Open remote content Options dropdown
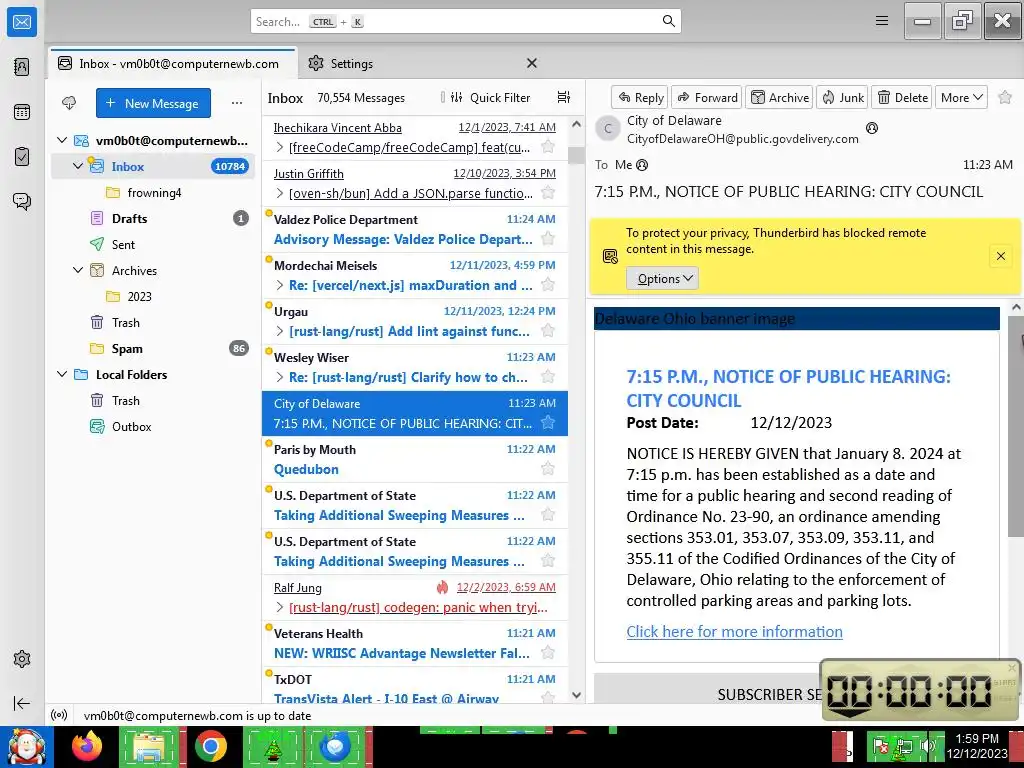Viewport: 1024px width, 768px height. 663,278
